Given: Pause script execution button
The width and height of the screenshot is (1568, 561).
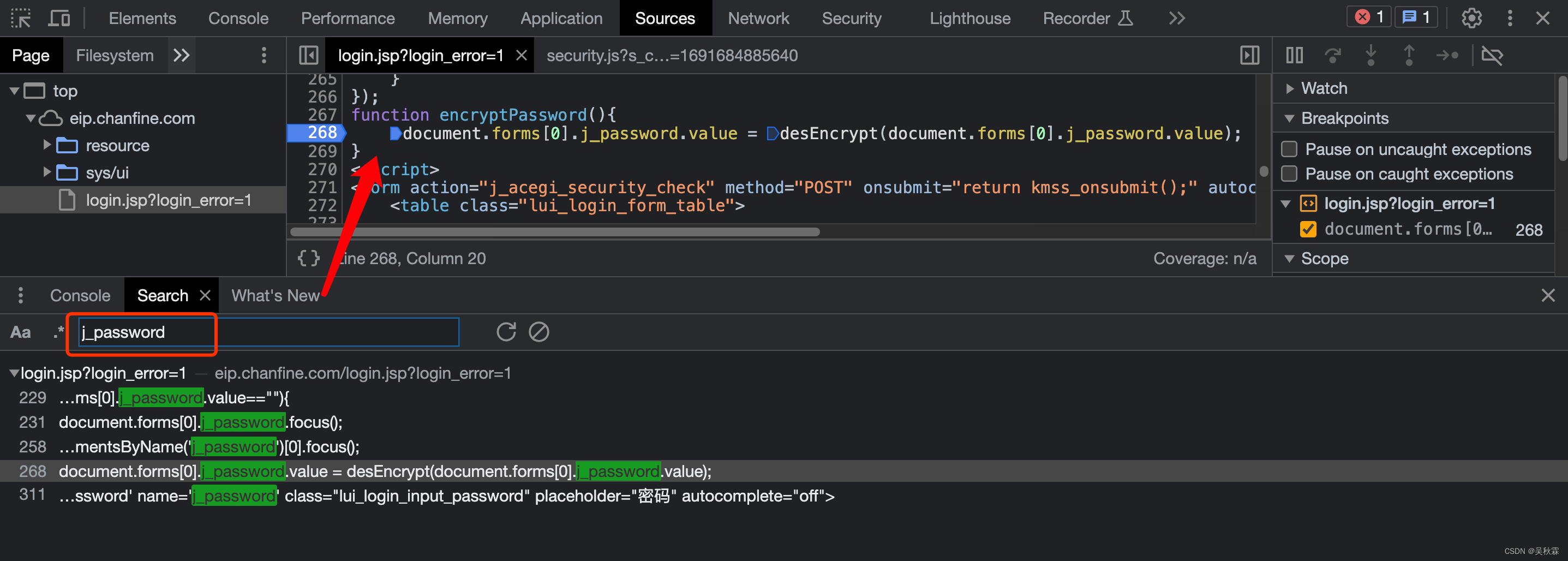Looking at the screenshot, I should click(1294, 56).
